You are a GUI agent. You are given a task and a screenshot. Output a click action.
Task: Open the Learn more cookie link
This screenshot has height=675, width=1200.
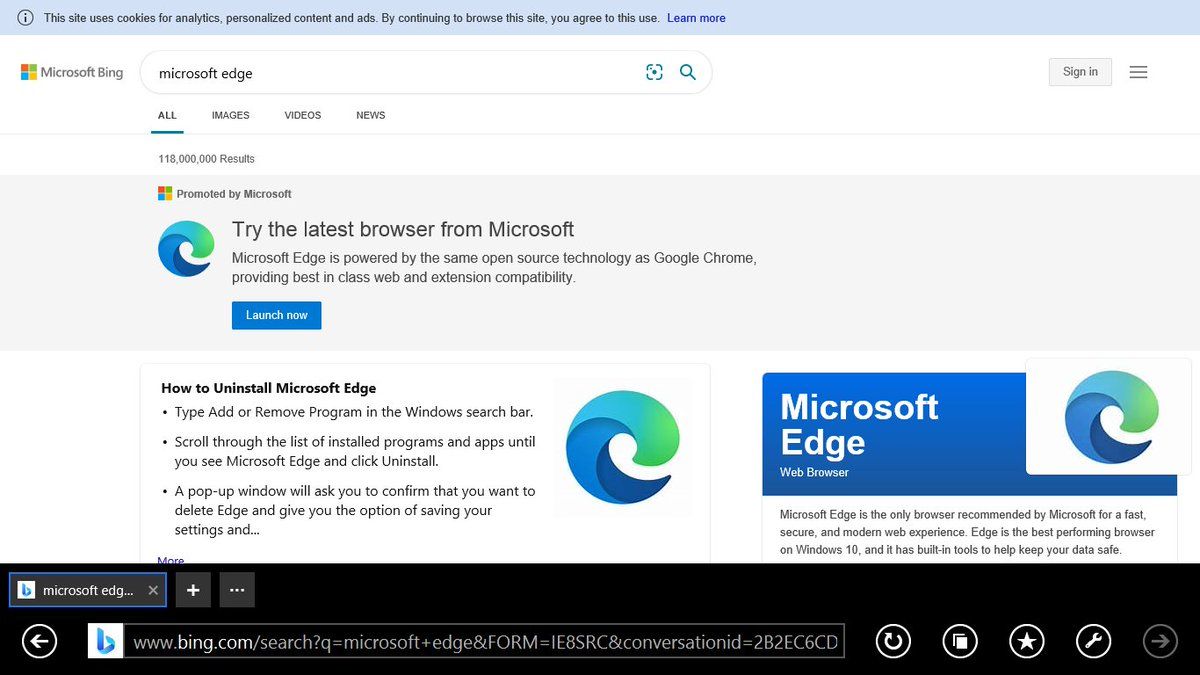tap(696, 18)
